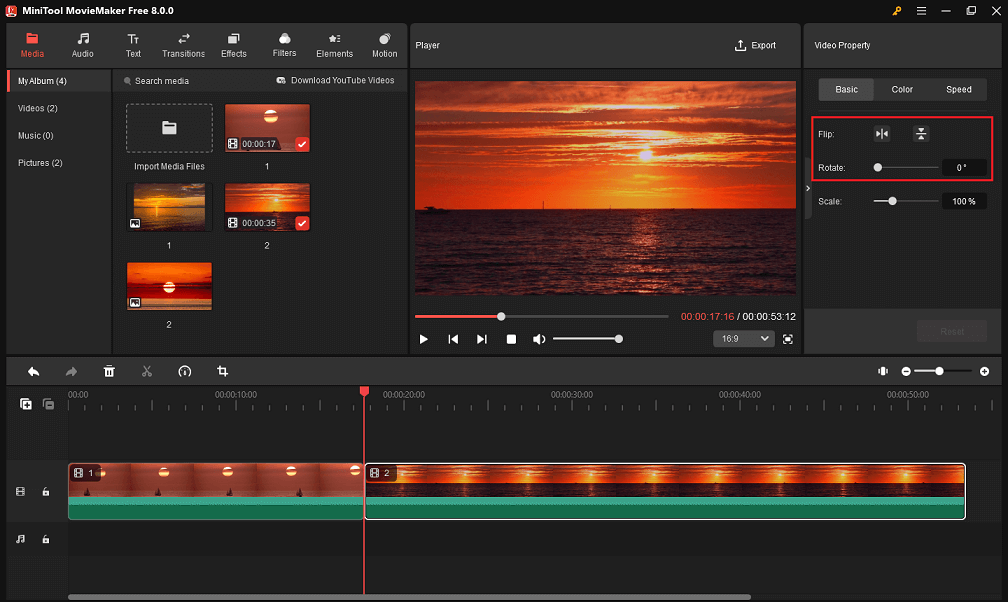Switch to Speed property tab

tap(958, 89)
